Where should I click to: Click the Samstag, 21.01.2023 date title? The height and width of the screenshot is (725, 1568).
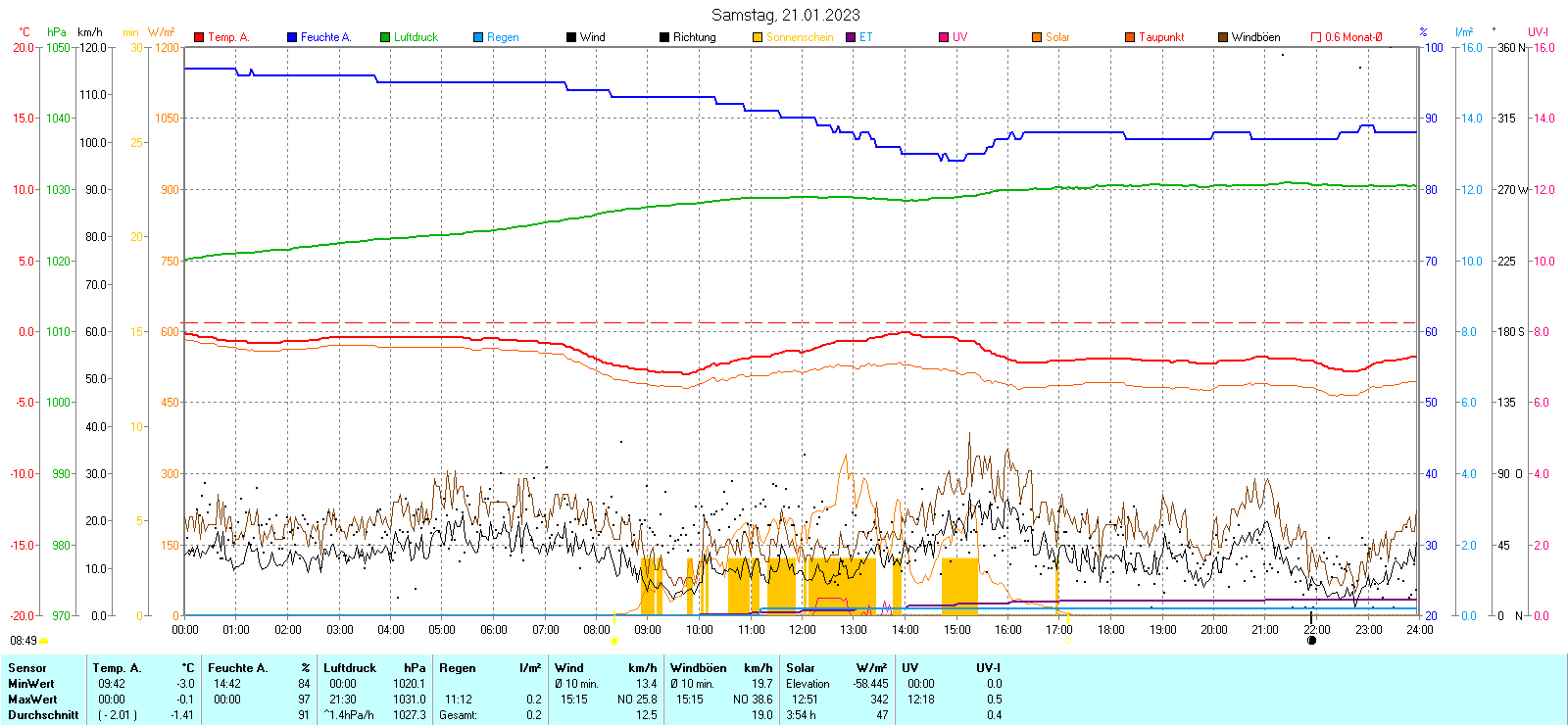[785, 15]
